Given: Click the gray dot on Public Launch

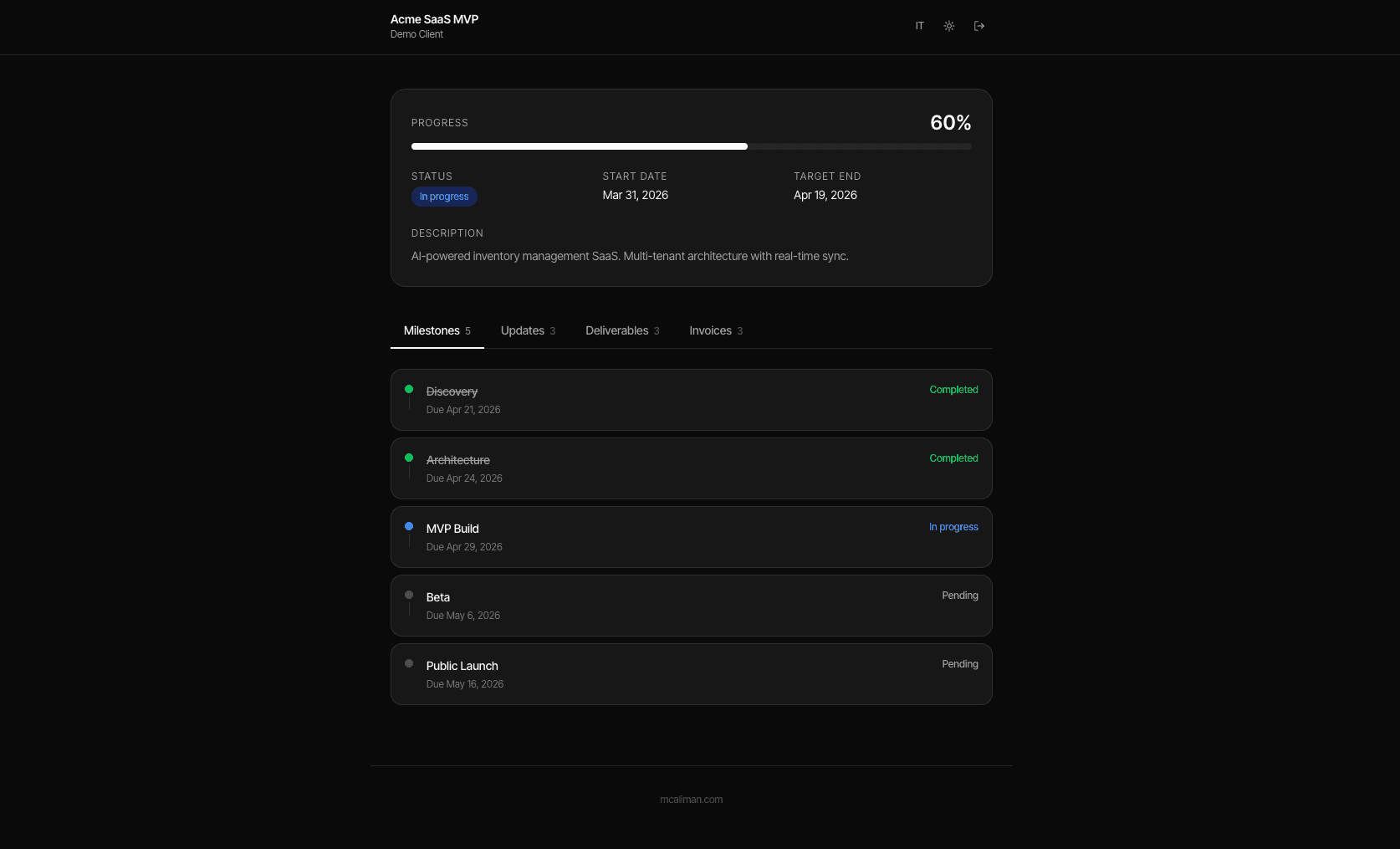Looking at the screenshot, I should tap(409, 663).
